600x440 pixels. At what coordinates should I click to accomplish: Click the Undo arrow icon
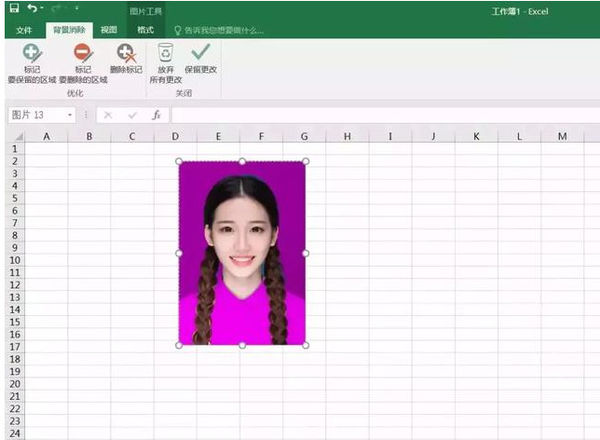coord(33,9)
